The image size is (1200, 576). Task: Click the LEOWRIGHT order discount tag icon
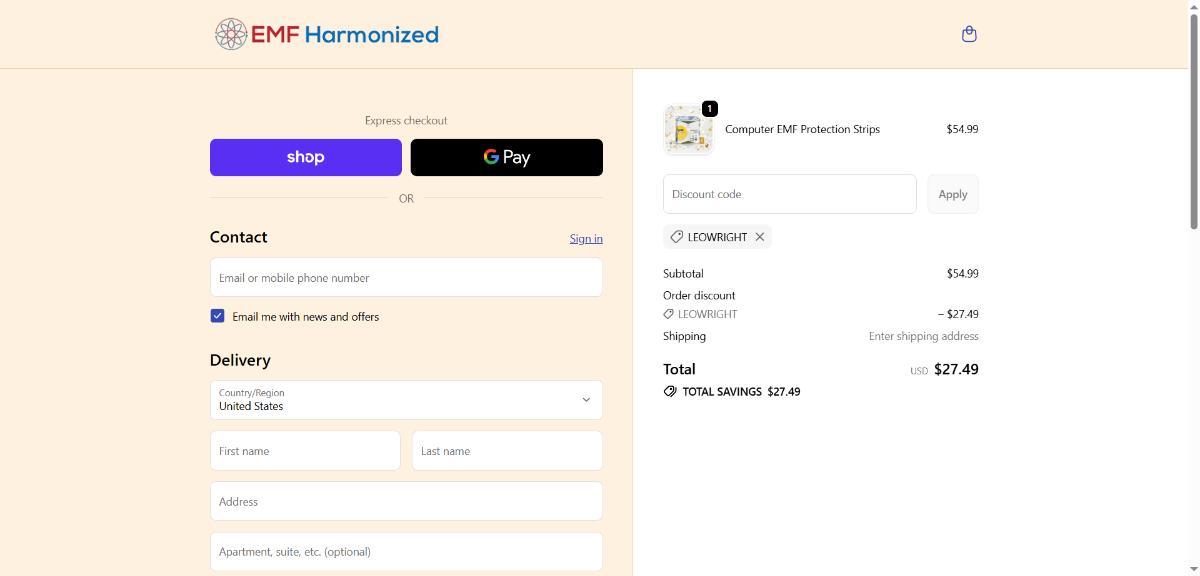pyautogui.click(x=669, y=314)
